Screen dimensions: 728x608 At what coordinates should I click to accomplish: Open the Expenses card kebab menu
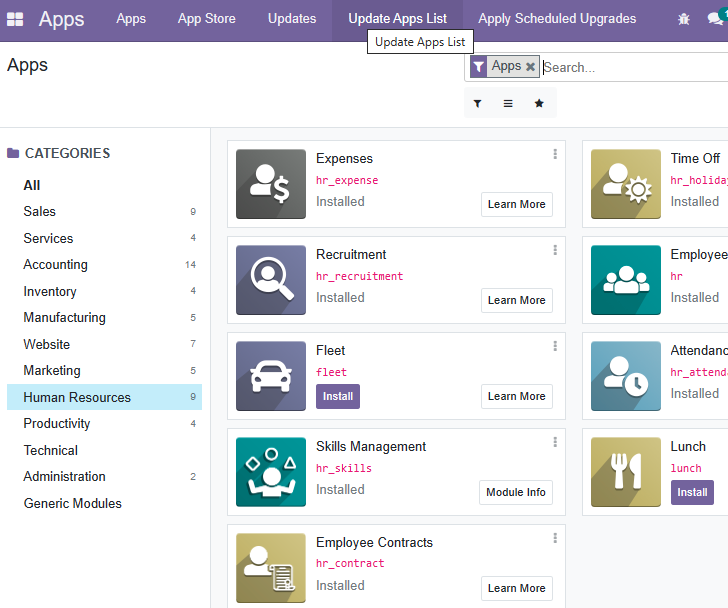[x=555, y=154]
